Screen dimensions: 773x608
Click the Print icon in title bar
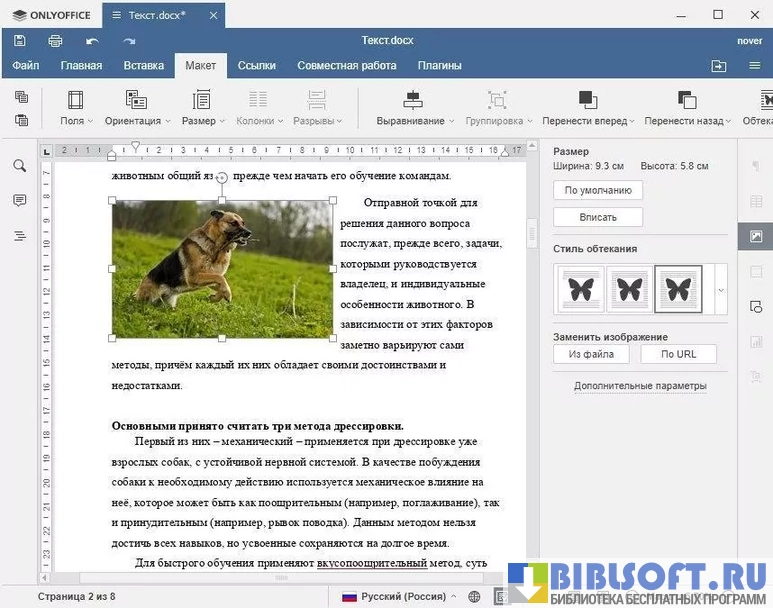coord(56,41)
